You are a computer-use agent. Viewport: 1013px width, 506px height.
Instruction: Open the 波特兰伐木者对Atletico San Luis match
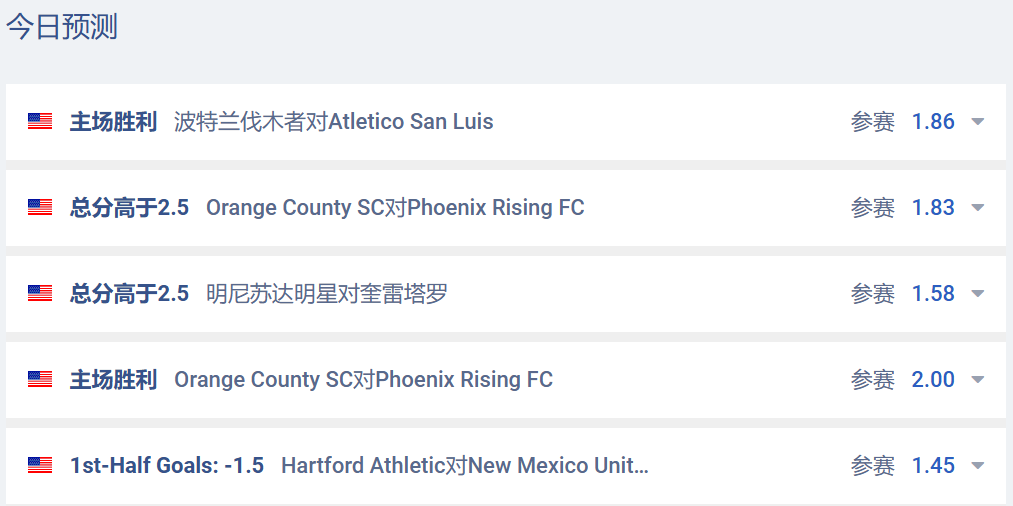coord(333,122)
